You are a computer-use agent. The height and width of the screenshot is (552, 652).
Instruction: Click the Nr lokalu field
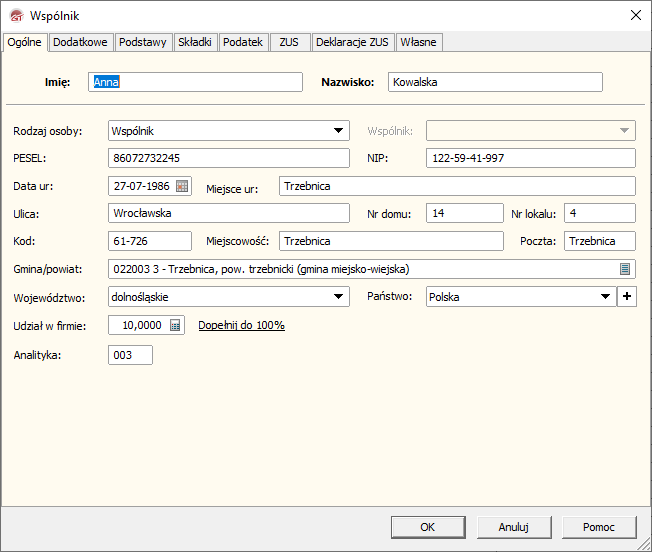click(x=600, y=213)
